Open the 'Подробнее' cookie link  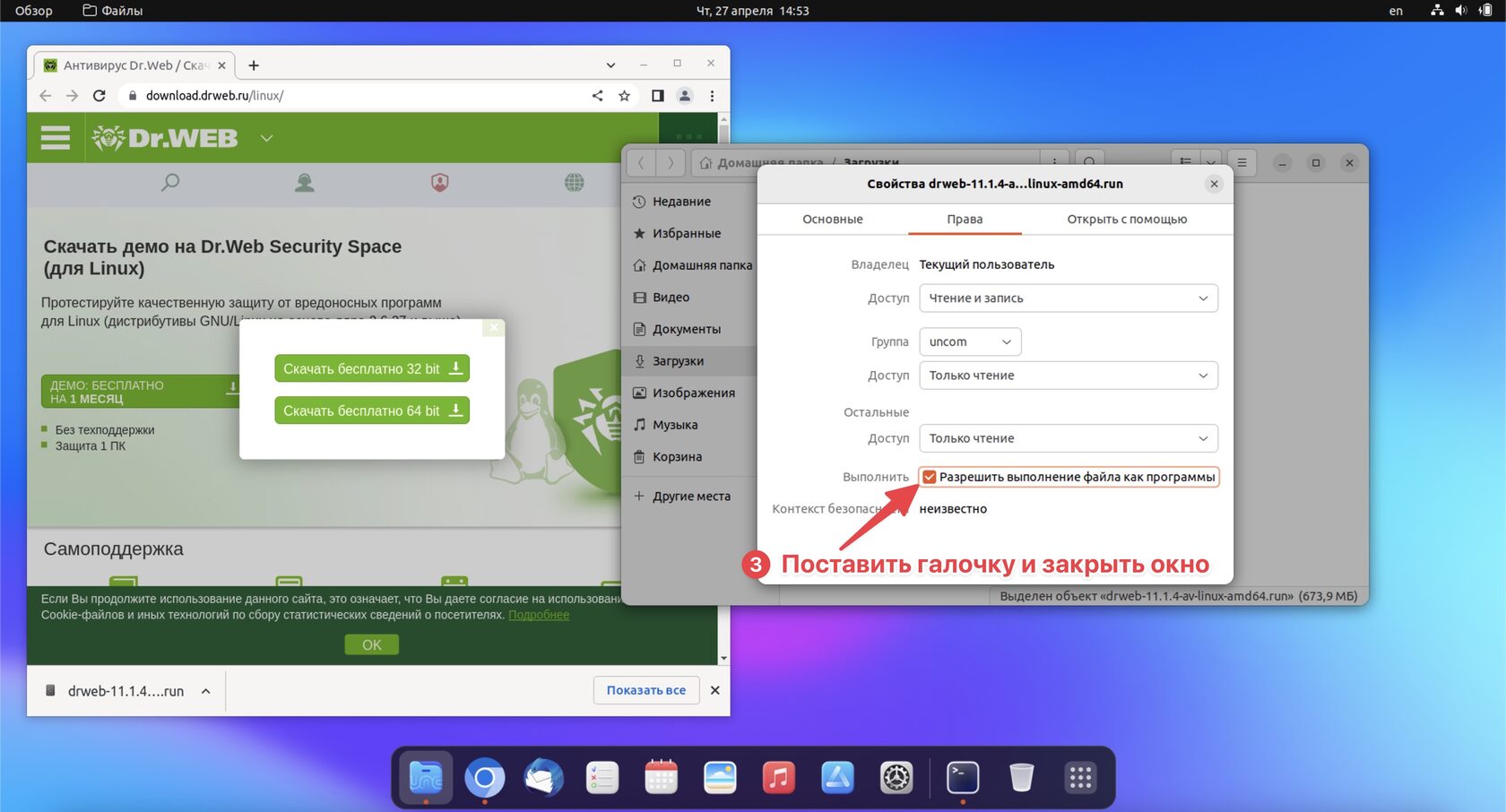tap(539, 615)
